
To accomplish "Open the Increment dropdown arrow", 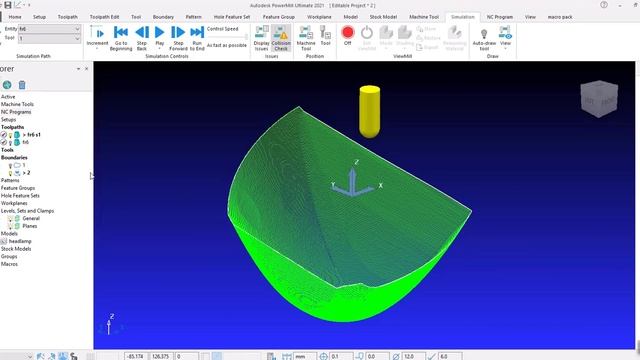I will pyautogui.click(x=97, y=49).
